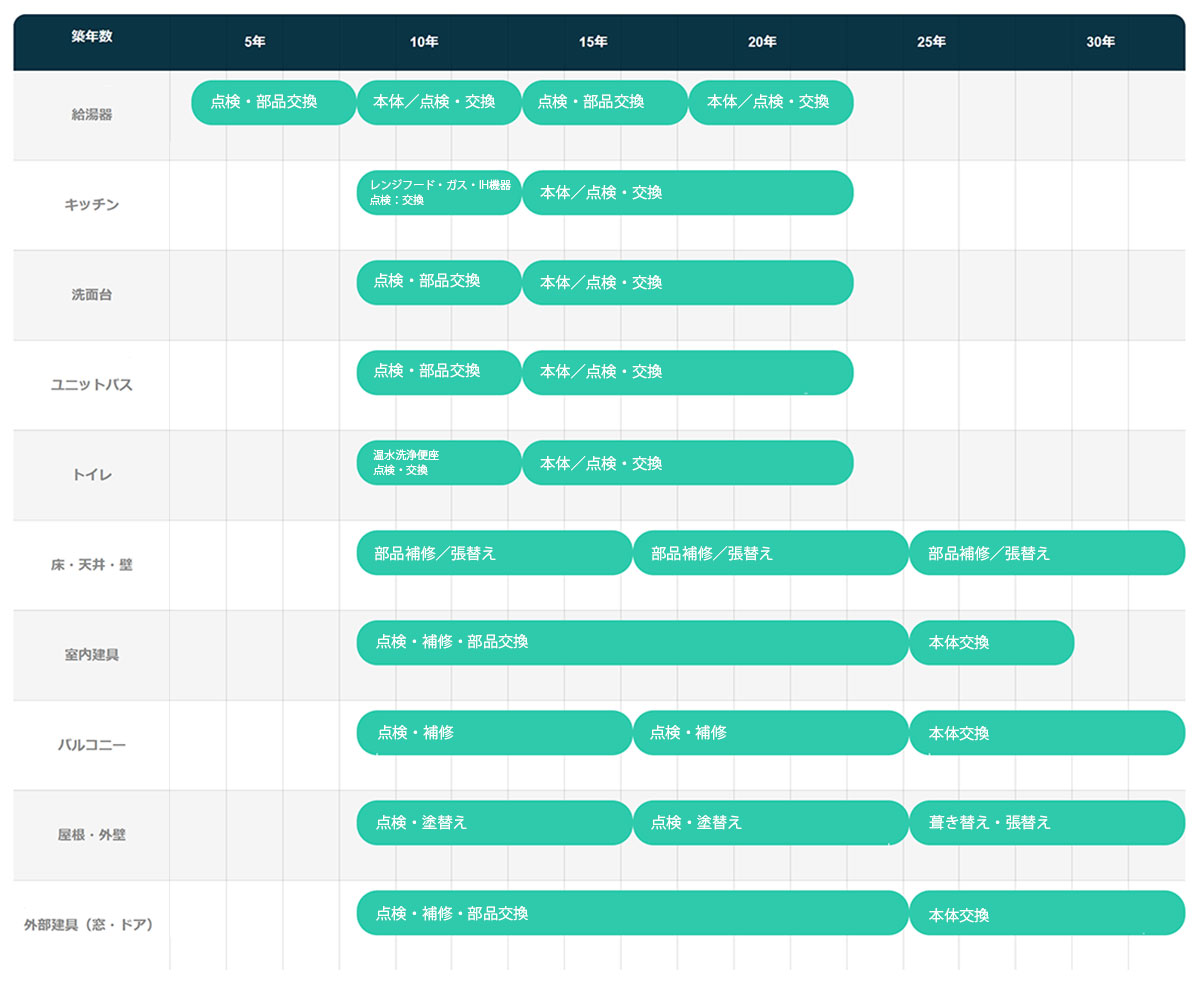This screenshot has width=1200, height=981.
Task: Click the 30年 column header
Action: click(x=1100, y=42)
